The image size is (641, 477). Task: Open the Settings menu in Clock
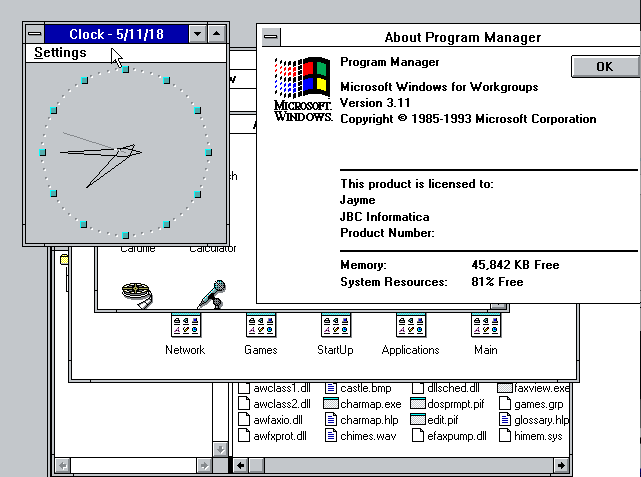[x=60, y=53]
